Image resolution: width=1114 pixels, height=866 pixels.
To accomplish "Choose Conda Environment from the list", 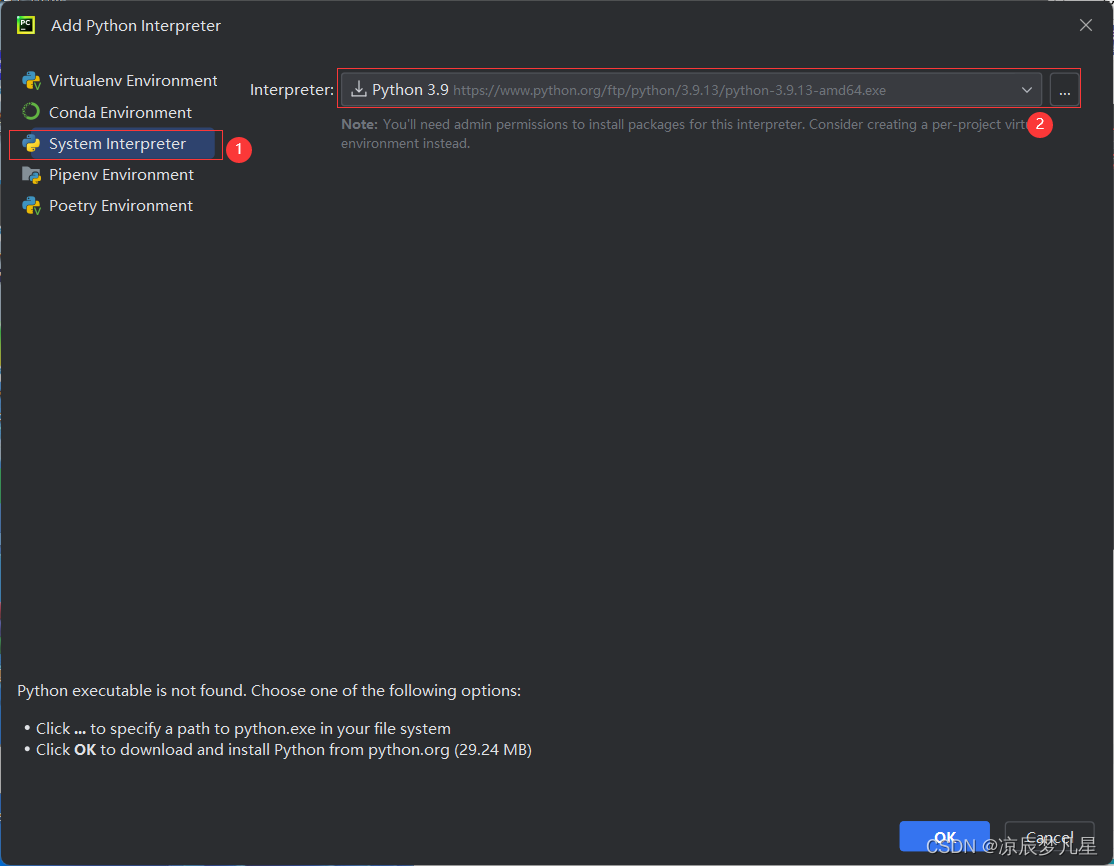I will (107, 112).
